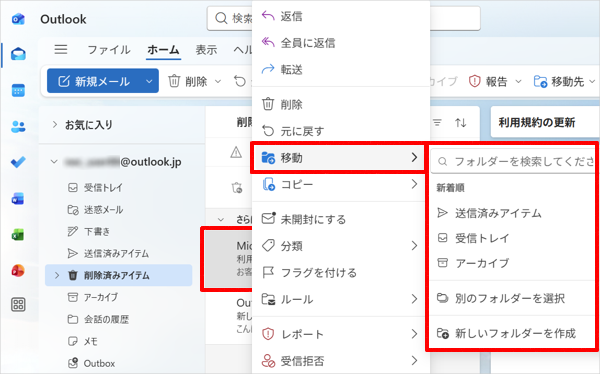Open the More apps grid icon
This screenshot has width=600, height=374.
[18, 305]
